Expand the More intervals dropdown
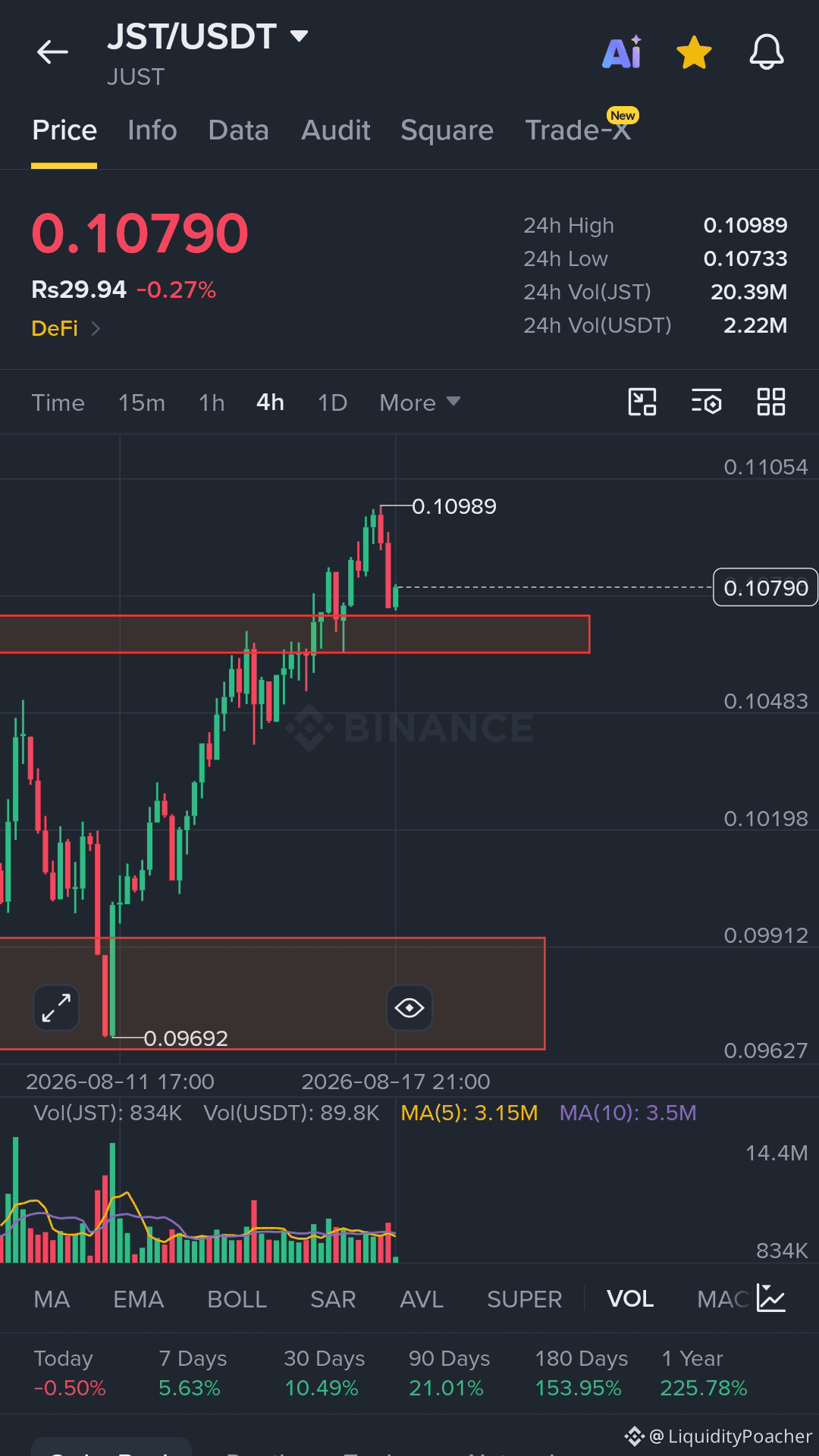819x1456 pixels. tap(420, 402)
